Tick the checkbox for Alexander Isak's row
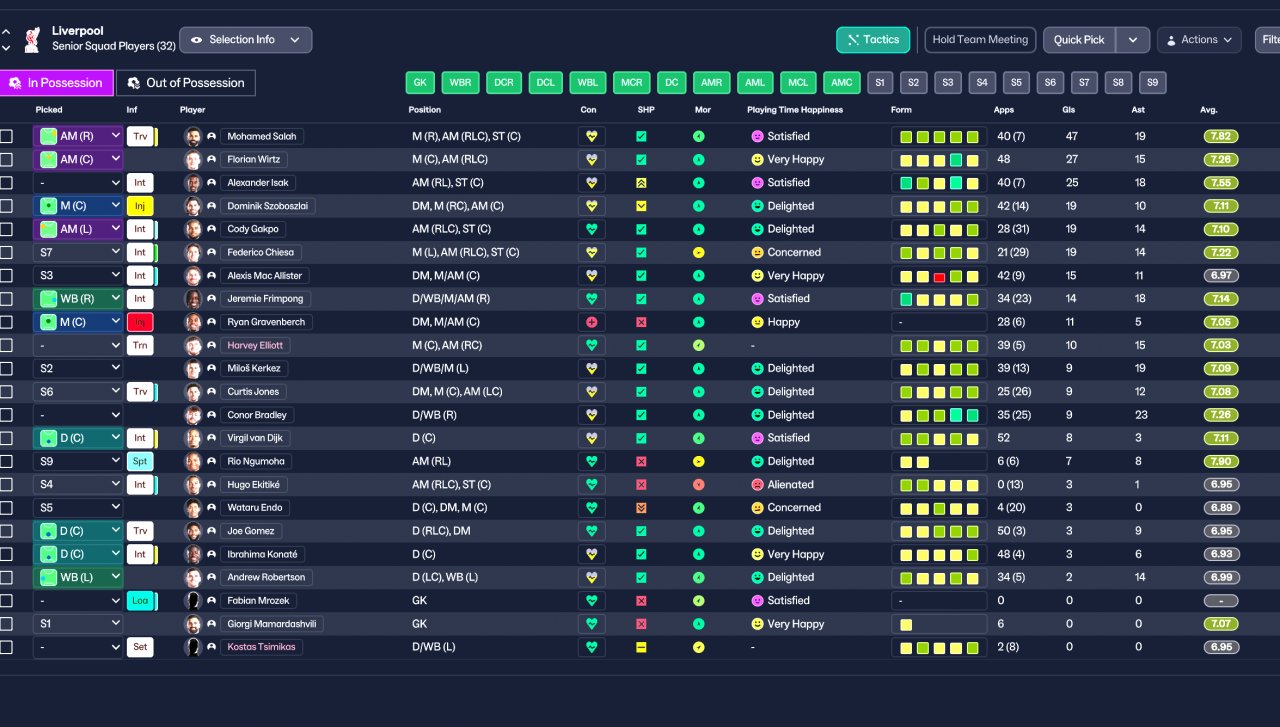The width and height of the screenshot is (1280, 727). [x=7, y=183]
